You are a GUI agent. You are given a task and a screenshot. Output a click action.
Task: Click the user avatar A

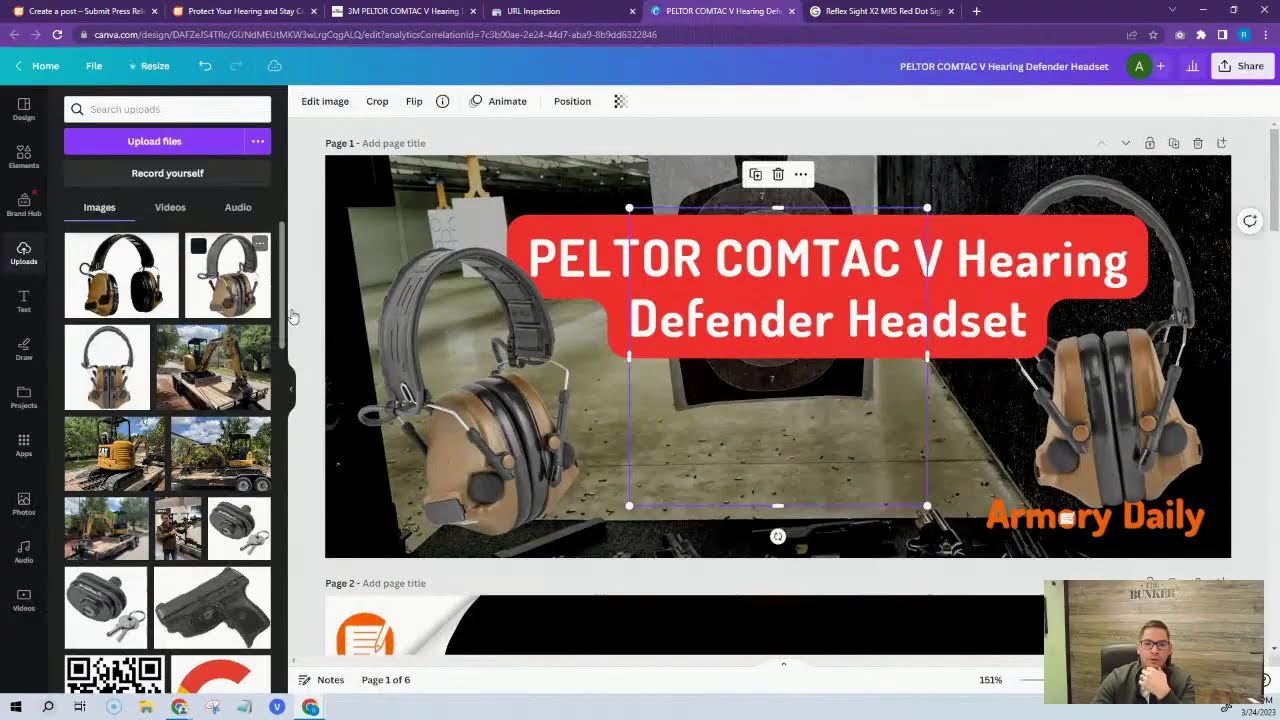pos(1138,66)
